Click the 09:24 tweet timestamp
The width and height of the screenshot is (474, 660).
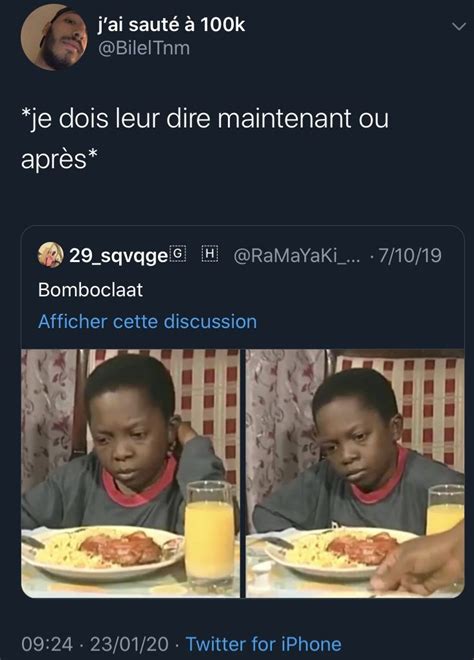click(x=47, y=644)
